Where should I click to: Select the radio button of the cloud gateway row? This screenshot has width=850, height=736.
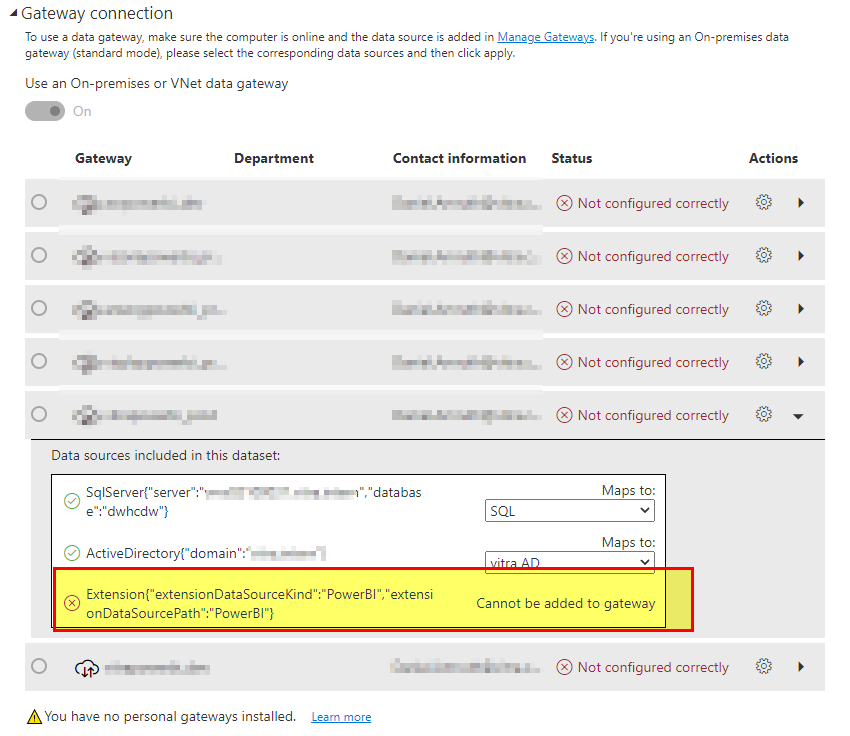39,666
